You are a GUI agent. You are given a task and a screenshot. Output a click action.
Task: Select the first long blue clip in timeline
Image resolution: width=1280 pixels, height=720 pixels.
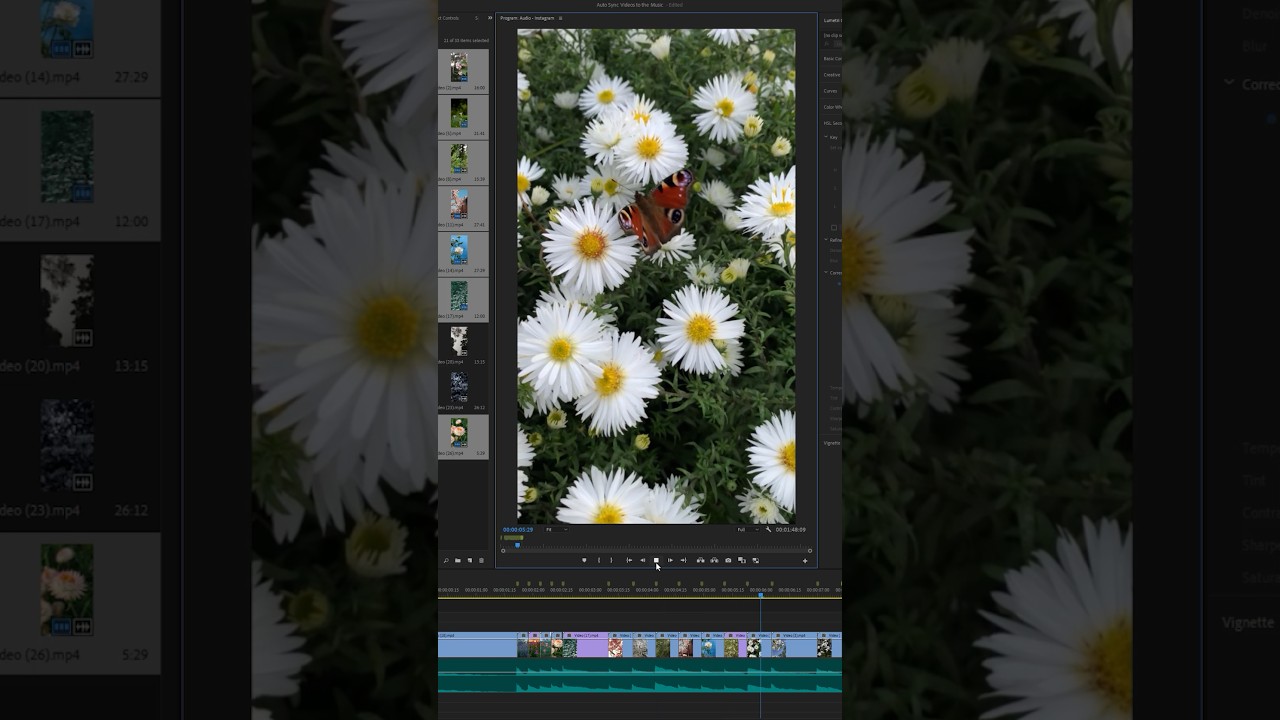click(477, 646)
